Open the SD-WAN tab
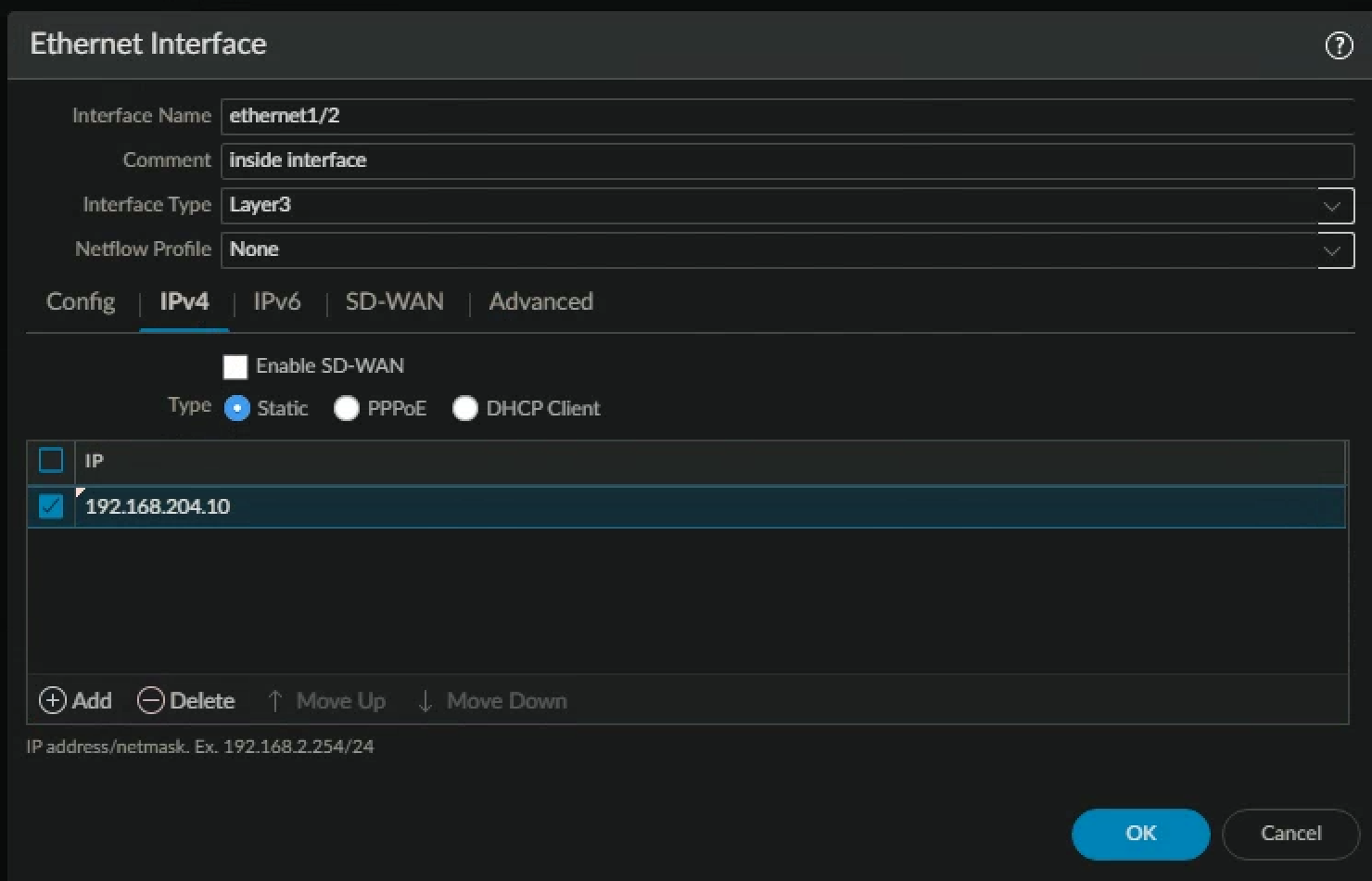Screen dimensions: 1372x881 coord(395,301)
